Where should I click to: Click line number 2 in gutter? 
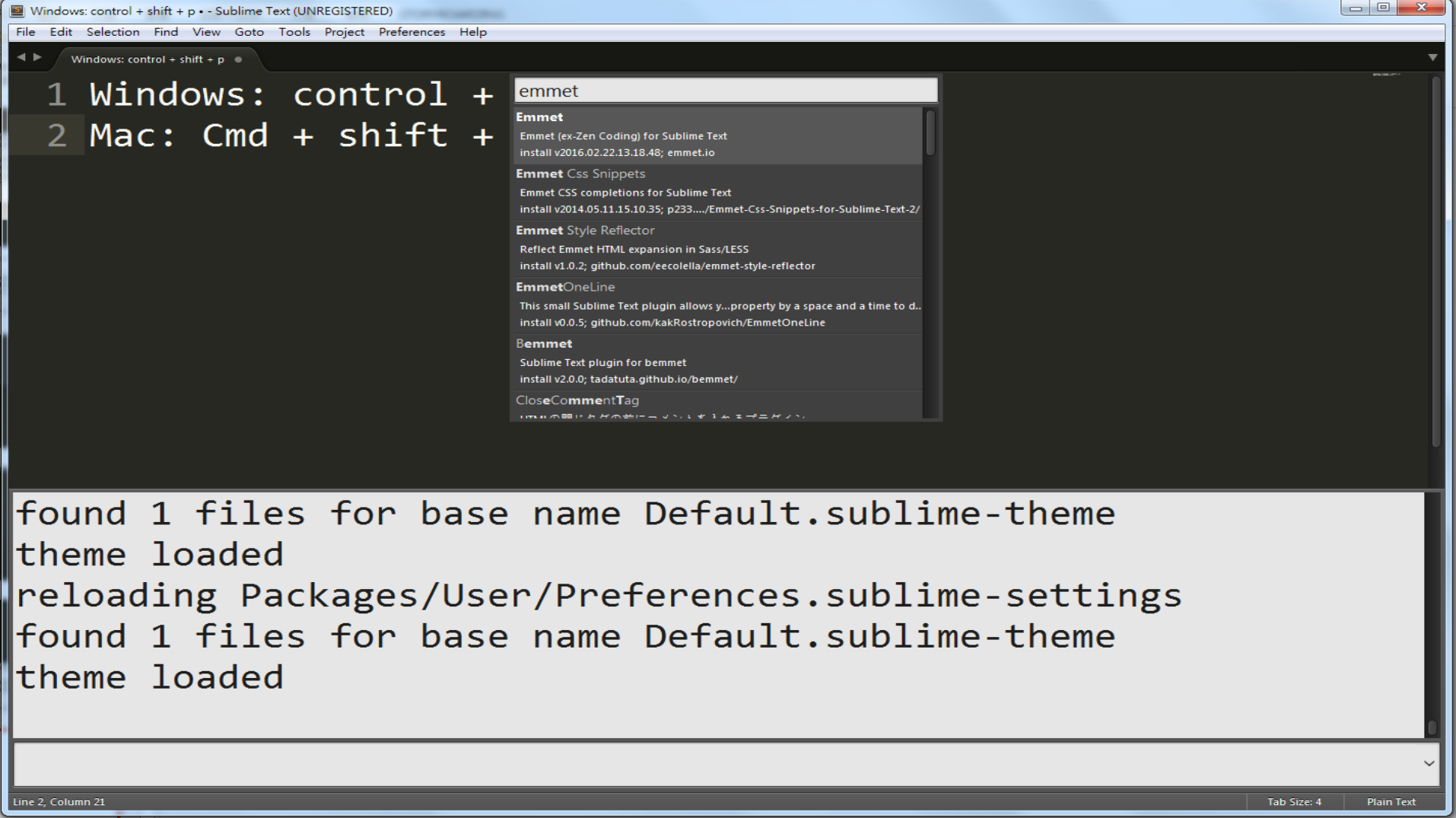point(56,135)
